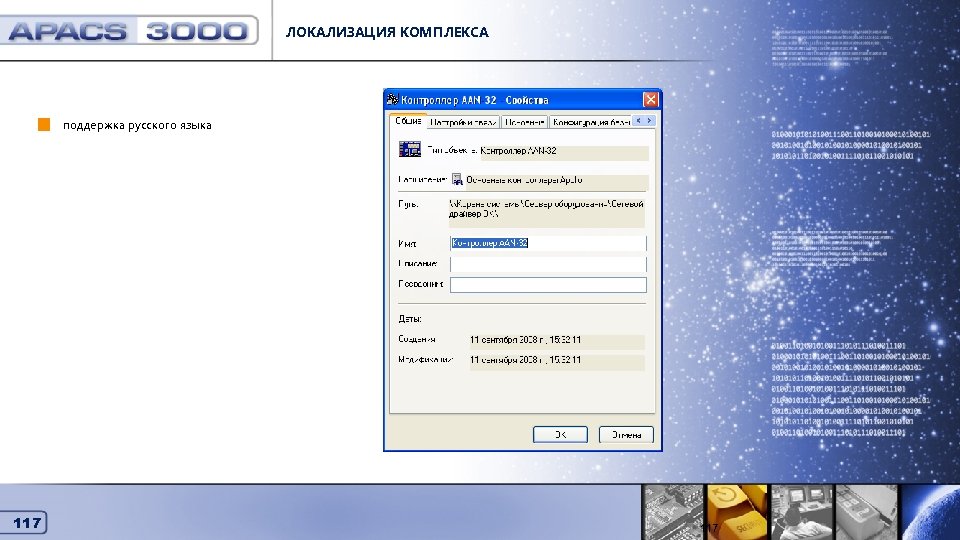The height and width of the screenshot is (540, 960).
Task: Click the controller object type icon
Action: click(410, 149)
